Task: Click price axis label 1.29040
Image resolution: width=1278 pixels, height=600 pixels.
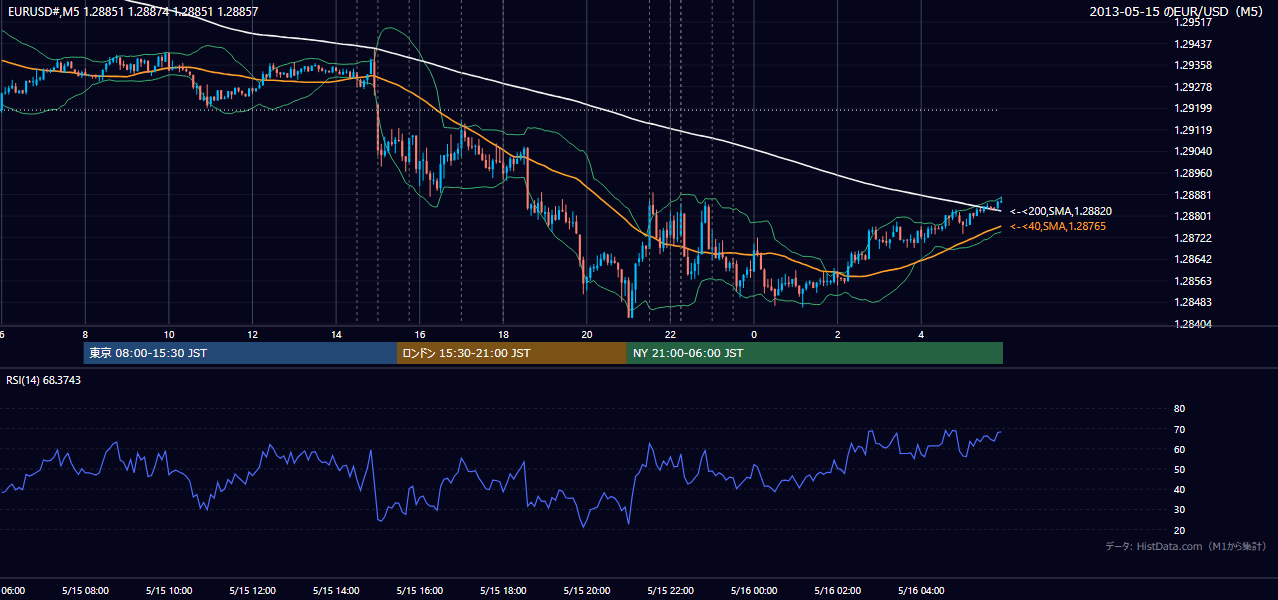Action: [1193, 152]
